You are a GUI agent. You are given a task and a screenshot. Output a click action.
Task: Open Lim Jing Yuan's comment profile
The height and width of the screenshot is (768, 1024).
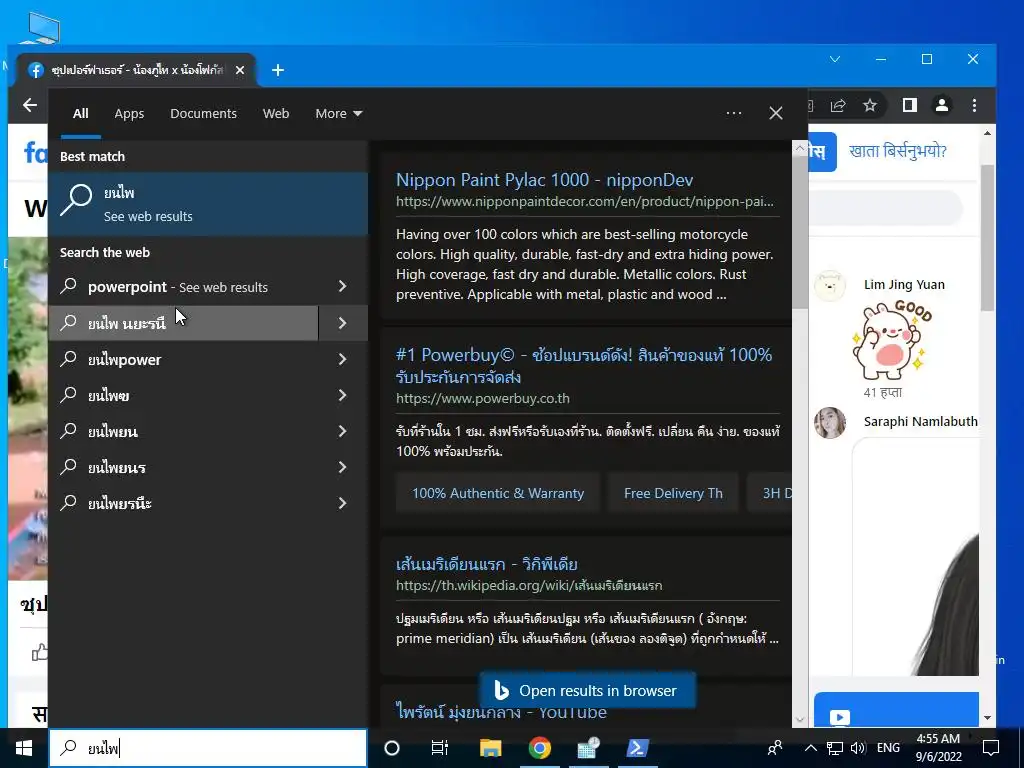[904, 285]
